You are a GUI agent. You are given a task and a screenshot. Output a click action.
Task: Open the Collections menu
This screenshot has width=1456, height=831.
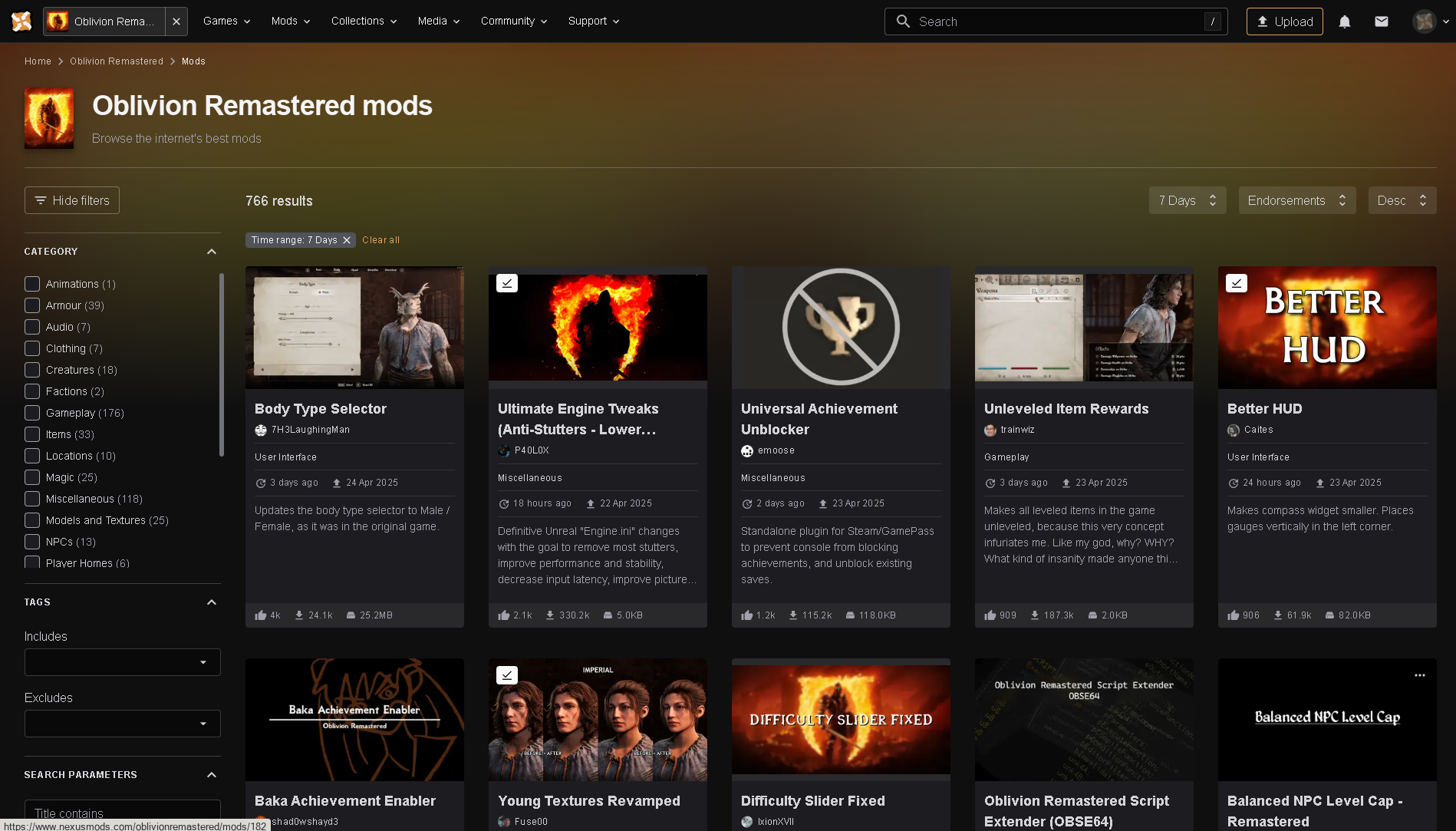click(364, 21)
